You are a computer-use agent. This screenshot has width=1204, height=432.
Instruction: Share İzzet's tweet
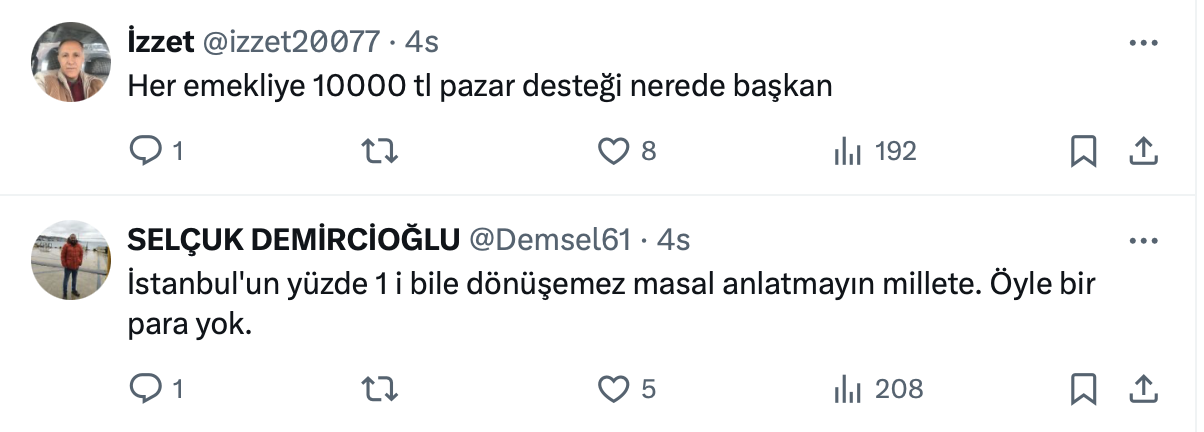[x=1143, y=152]
